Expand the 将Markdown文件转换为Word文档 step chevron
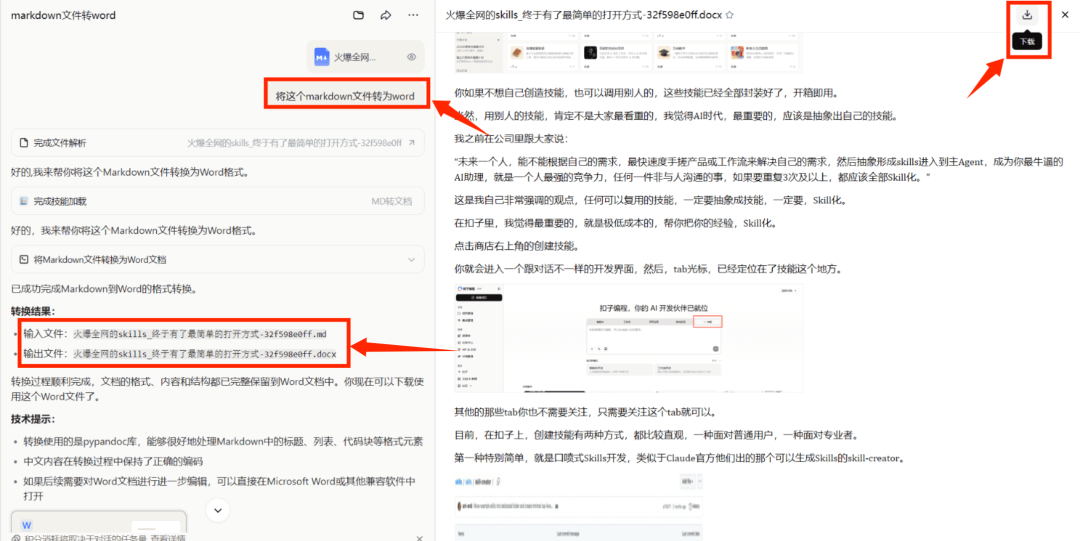 coord(412,260)
